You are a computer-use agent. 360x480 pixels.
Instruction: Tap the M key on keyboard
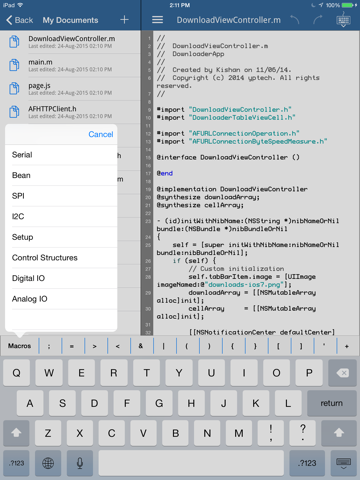(239, 433)
